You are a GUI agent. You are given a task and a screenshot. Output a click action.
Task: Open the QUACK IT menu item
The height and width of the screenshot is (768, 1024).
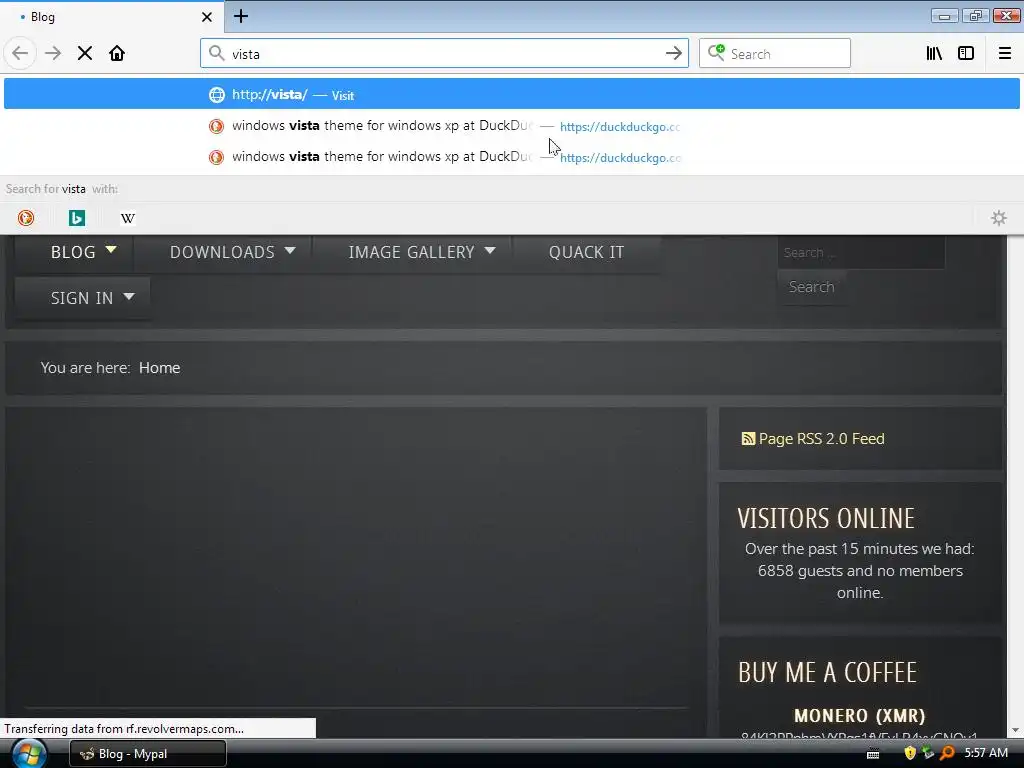(x=586, y=252)
